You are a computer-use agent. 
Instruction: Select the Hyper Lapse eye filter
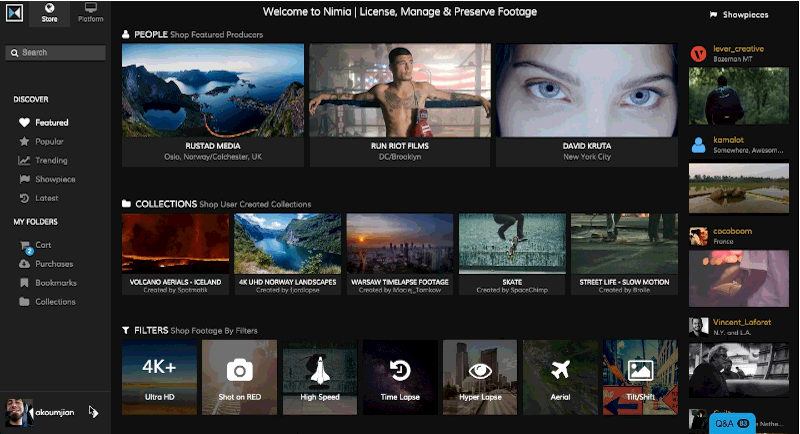tap(480, 377)
